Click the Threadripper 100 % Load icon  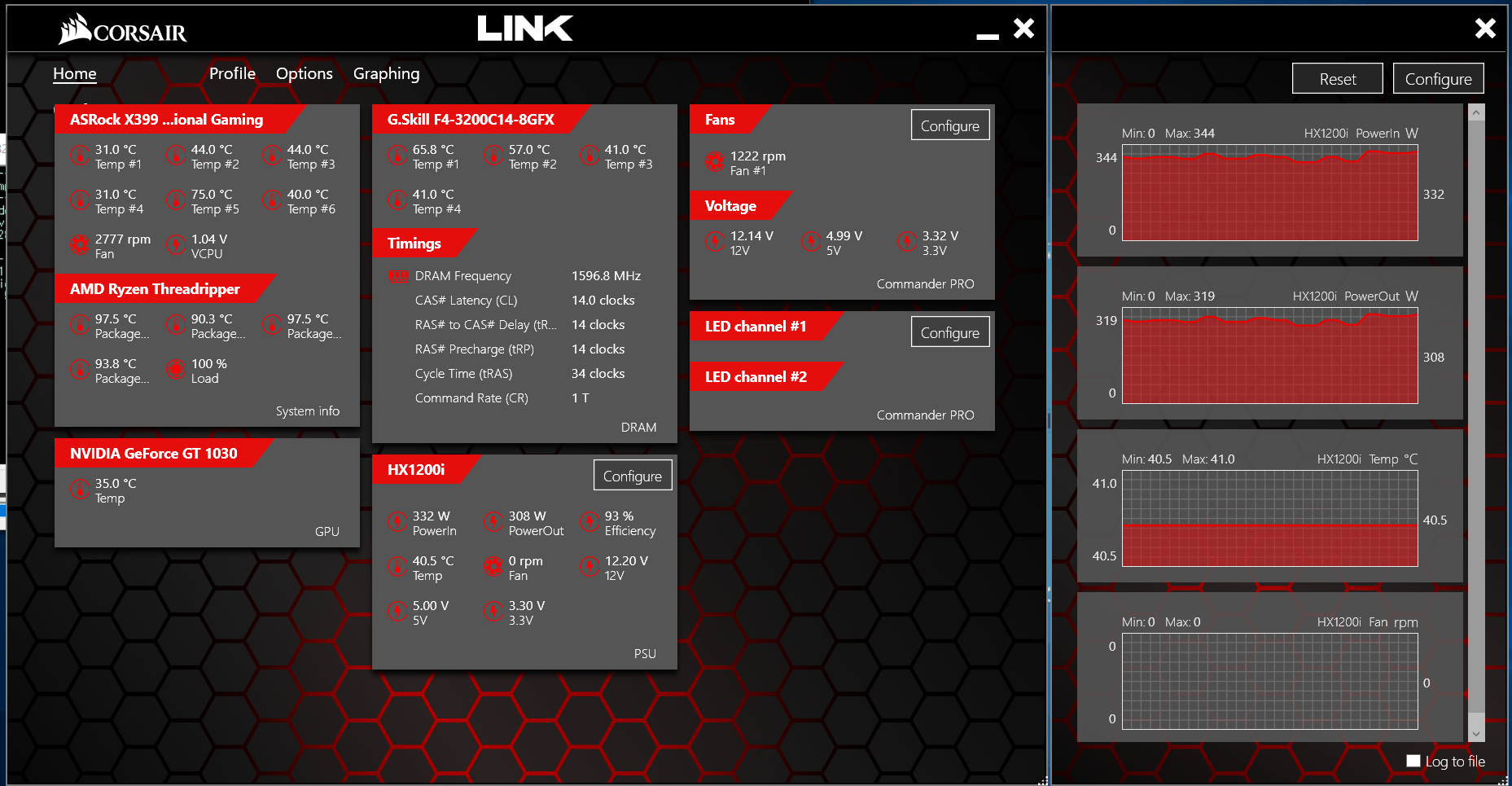pyautogui.click(x=175, y=369)
